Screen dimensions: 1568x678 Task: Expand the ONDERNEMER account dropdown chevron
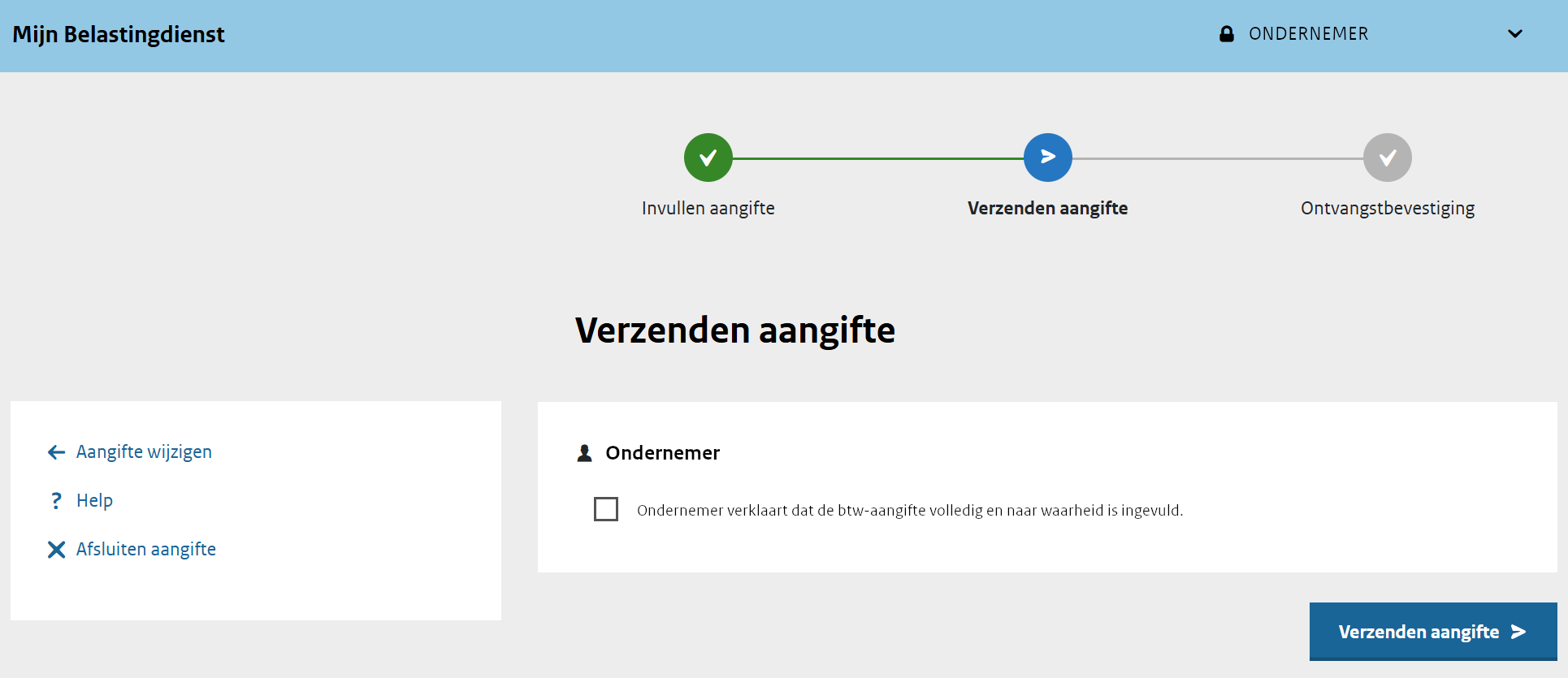(x=1514, y=34)
